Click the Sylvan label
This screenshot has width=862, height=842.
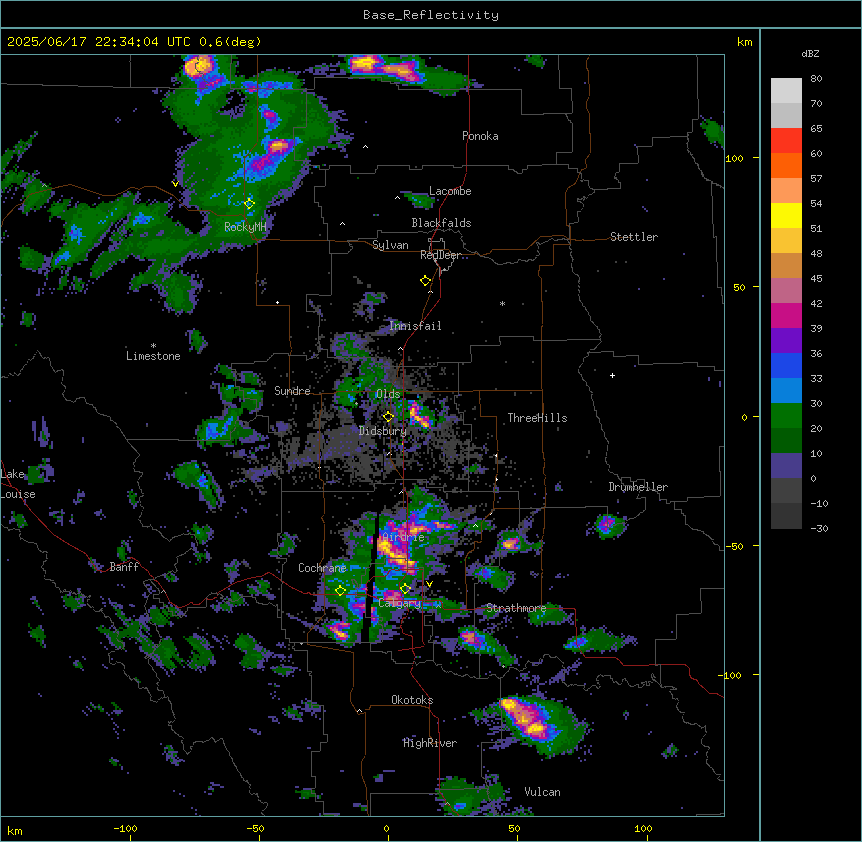390,245
